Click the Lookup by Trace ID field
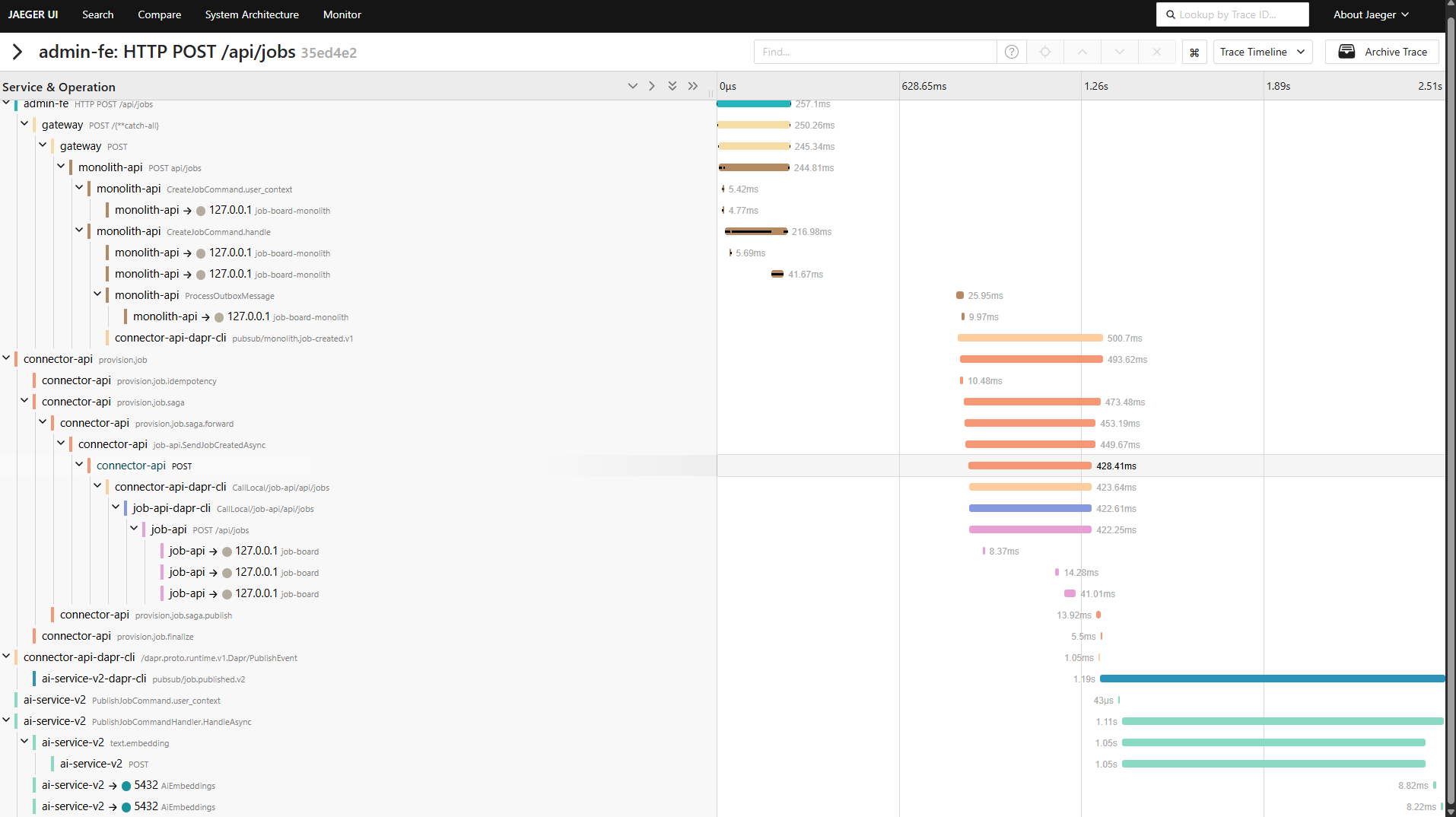1456x817 pixels. [x=1232, y=14]
